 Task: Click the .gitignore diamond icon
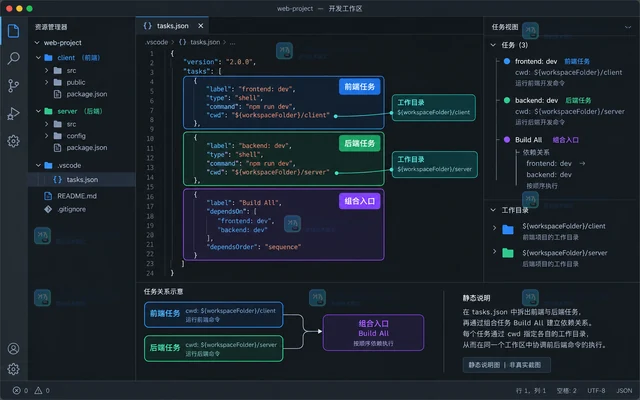click(48, 209)
